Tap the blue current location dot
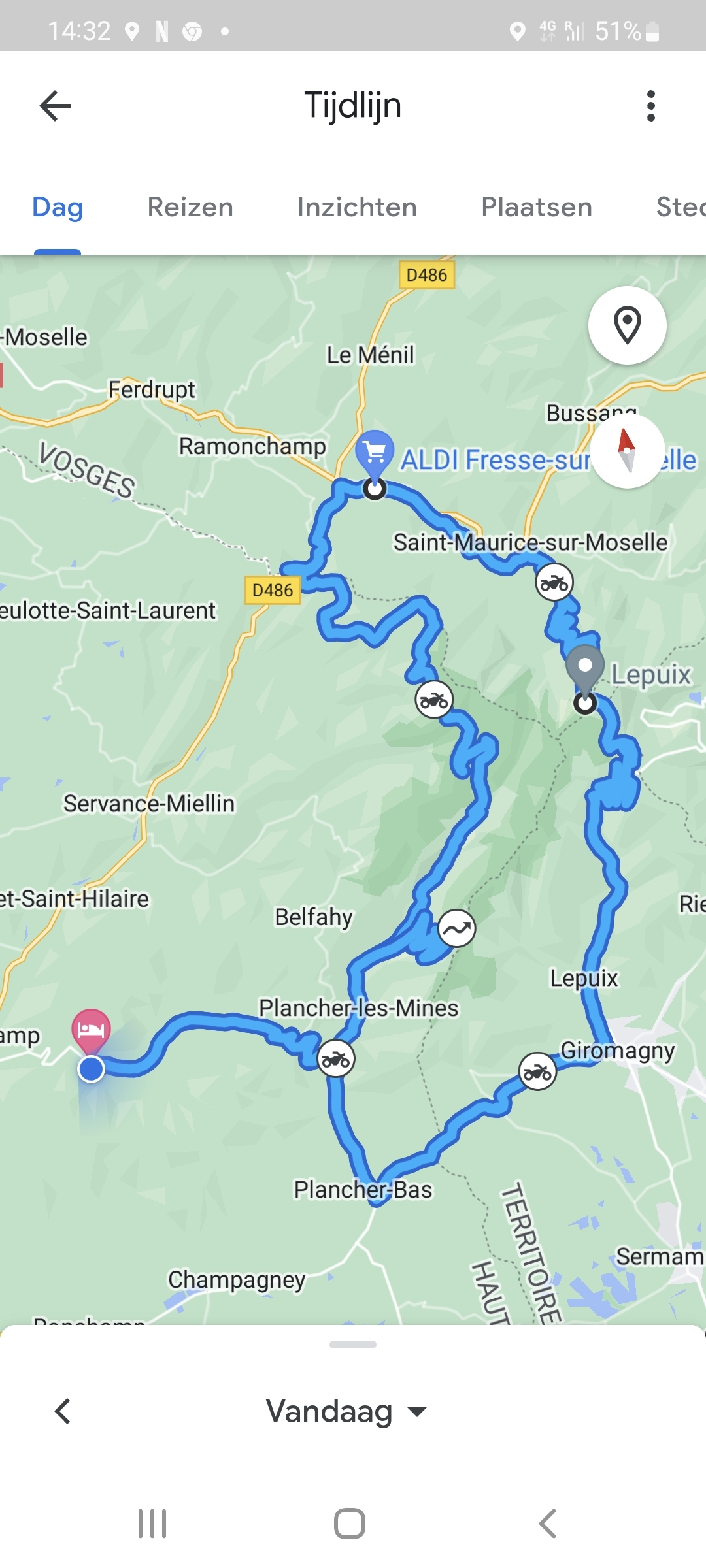 point(91,1070)
